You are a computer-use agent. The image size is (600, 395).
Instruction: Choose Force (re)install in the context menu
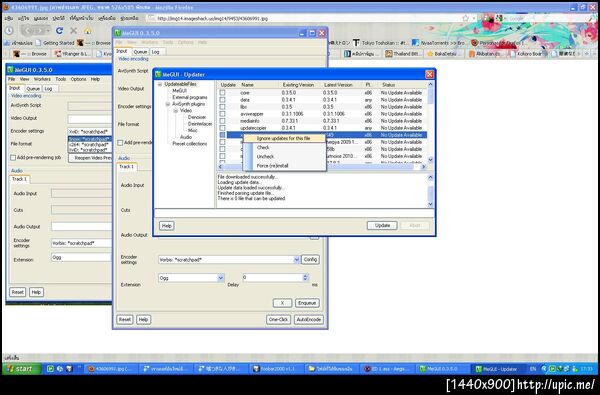tap(272, 166)
